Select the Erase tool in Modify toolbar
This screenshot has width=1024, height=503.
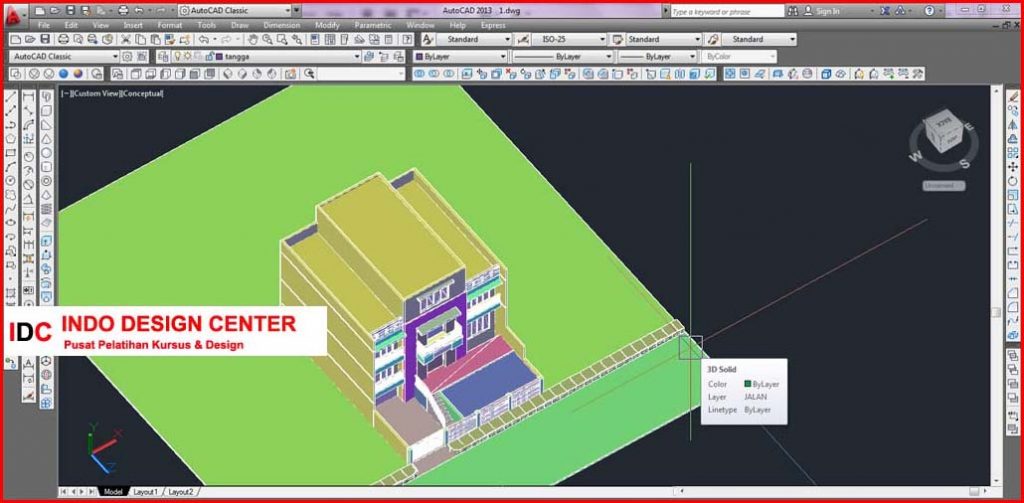coord(1013,97)
